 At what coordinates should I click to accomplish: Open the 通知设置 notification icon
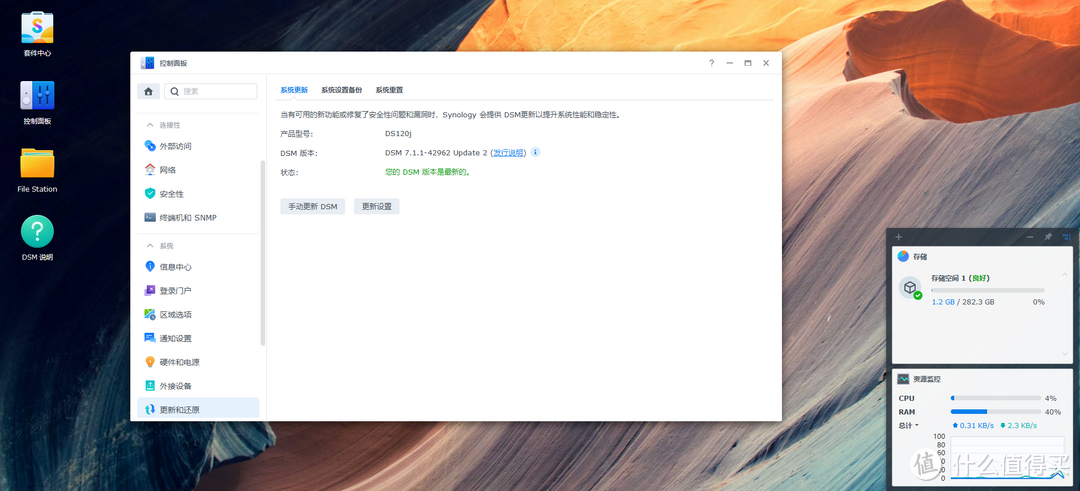tap(149, 337)
